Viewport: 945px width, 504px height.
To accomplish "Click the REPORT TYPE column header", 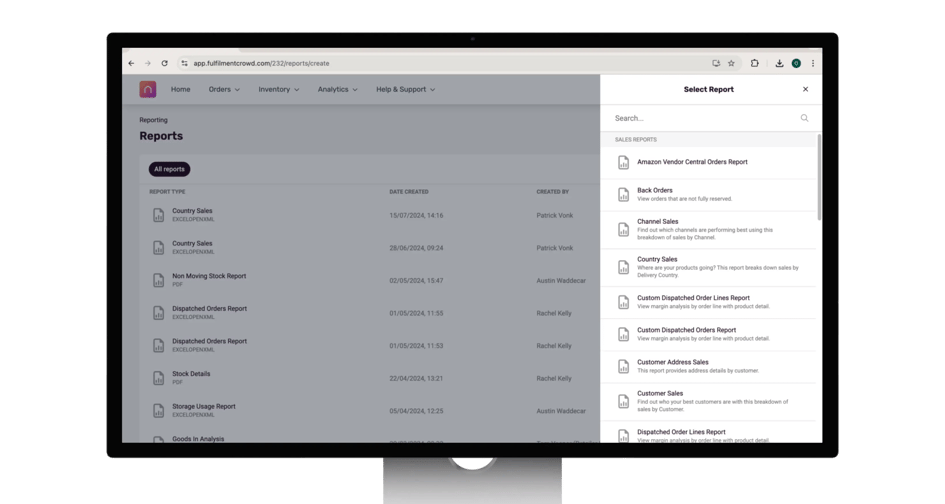I will [x=168, y=192].
